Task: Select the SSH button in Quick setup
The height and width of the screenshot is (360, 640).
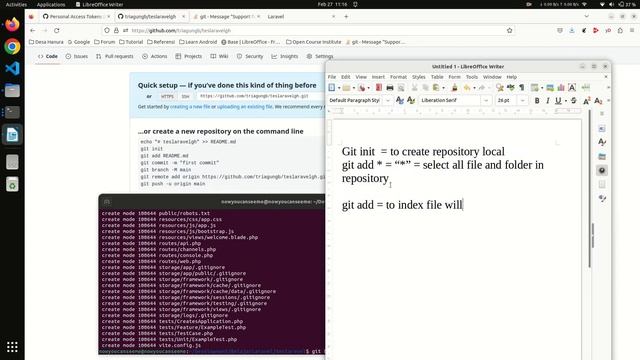Action: click(185, 96)
